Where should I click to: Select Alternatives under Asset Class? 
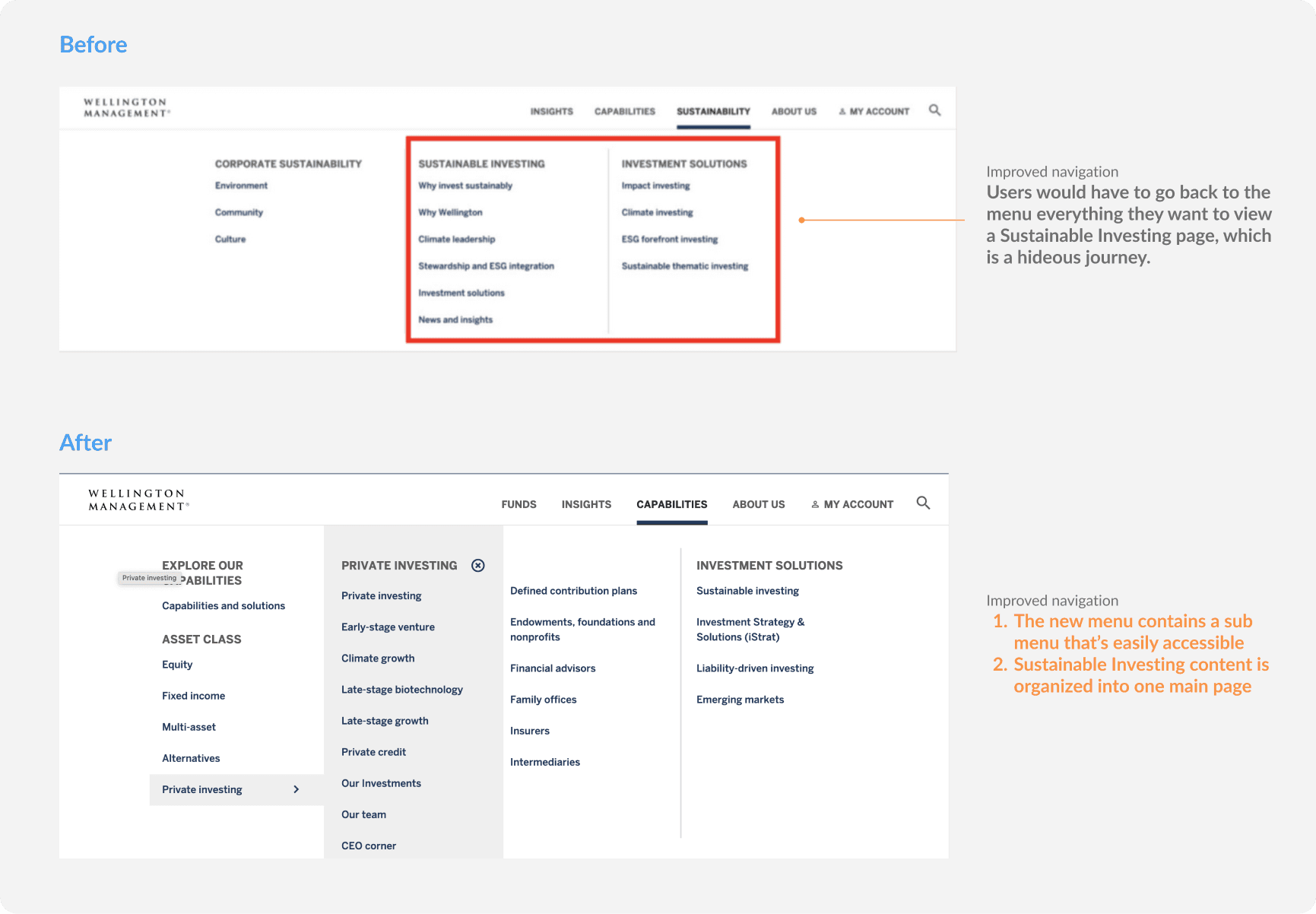coord(191,758)
